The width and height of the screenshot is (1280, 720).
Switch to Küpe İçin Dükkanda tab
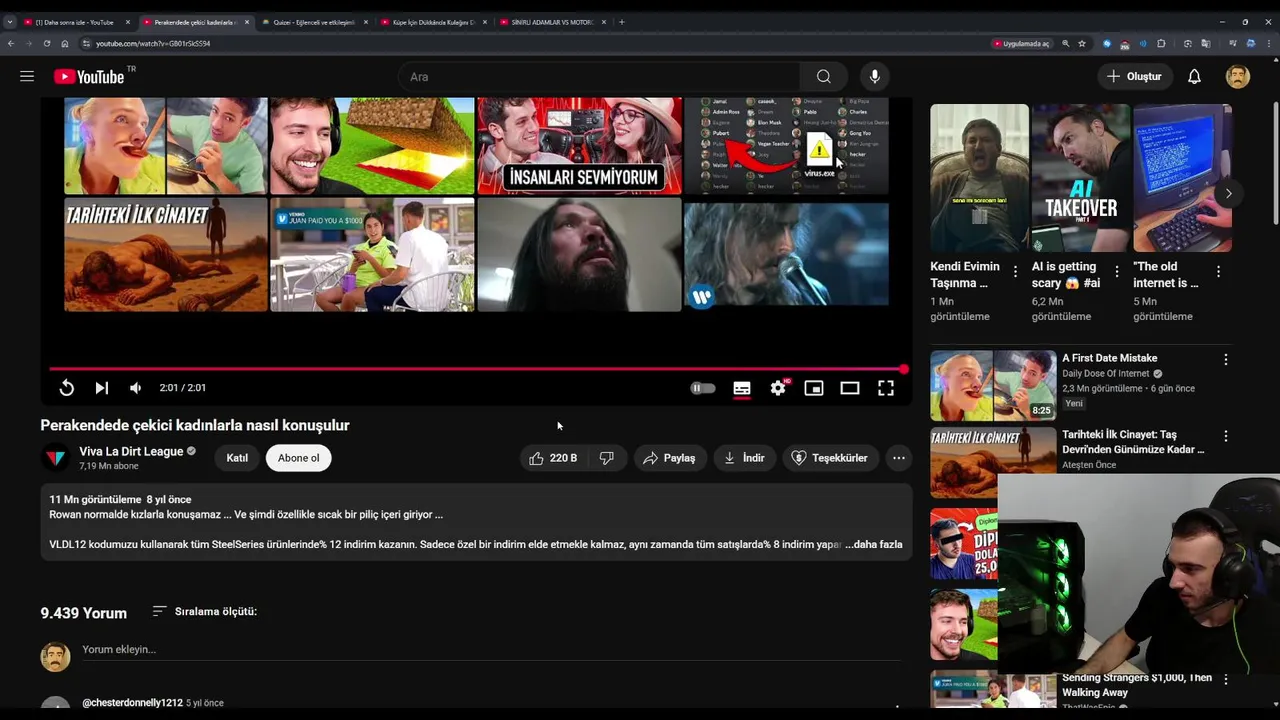433,22
